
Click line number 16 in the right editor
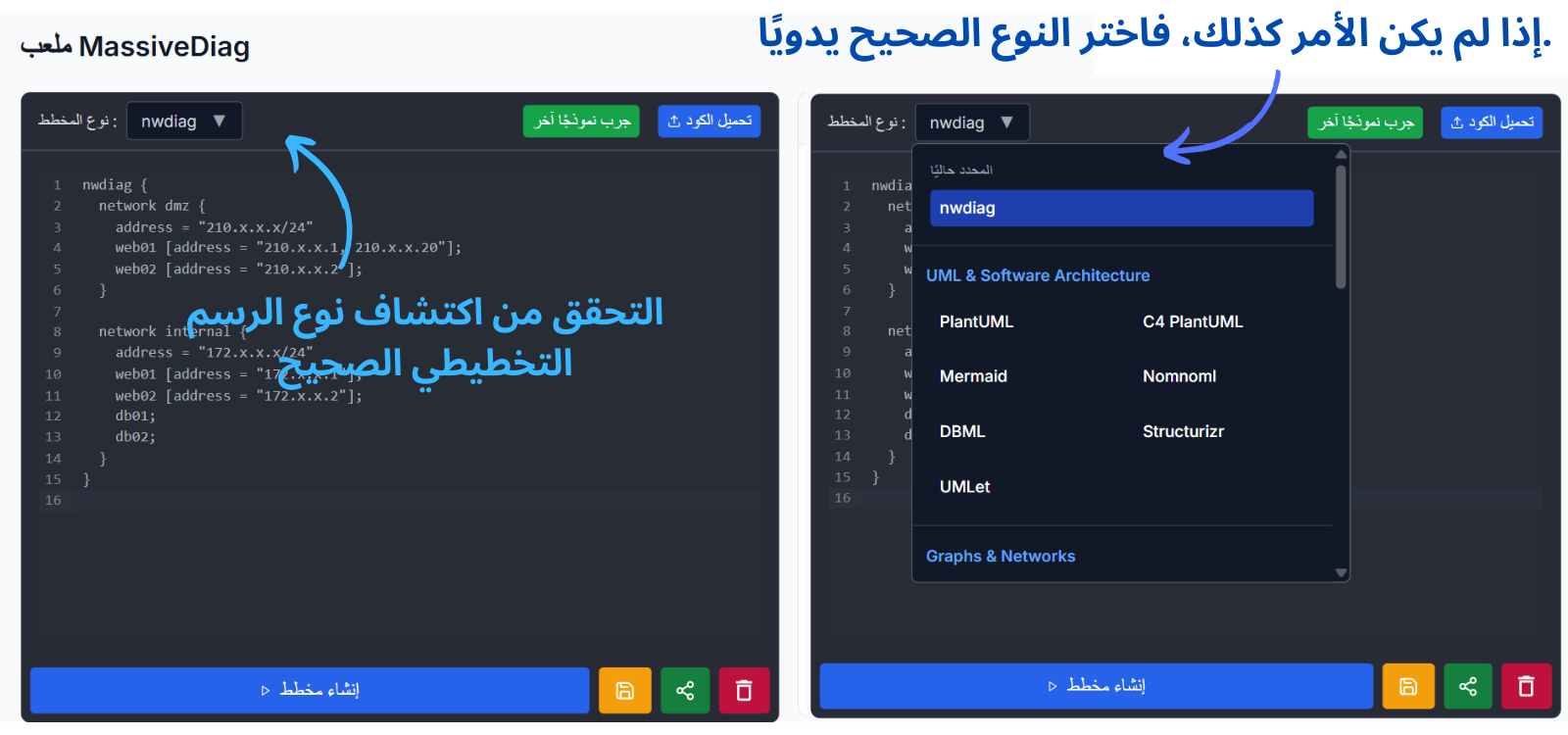tap(843, 498)
